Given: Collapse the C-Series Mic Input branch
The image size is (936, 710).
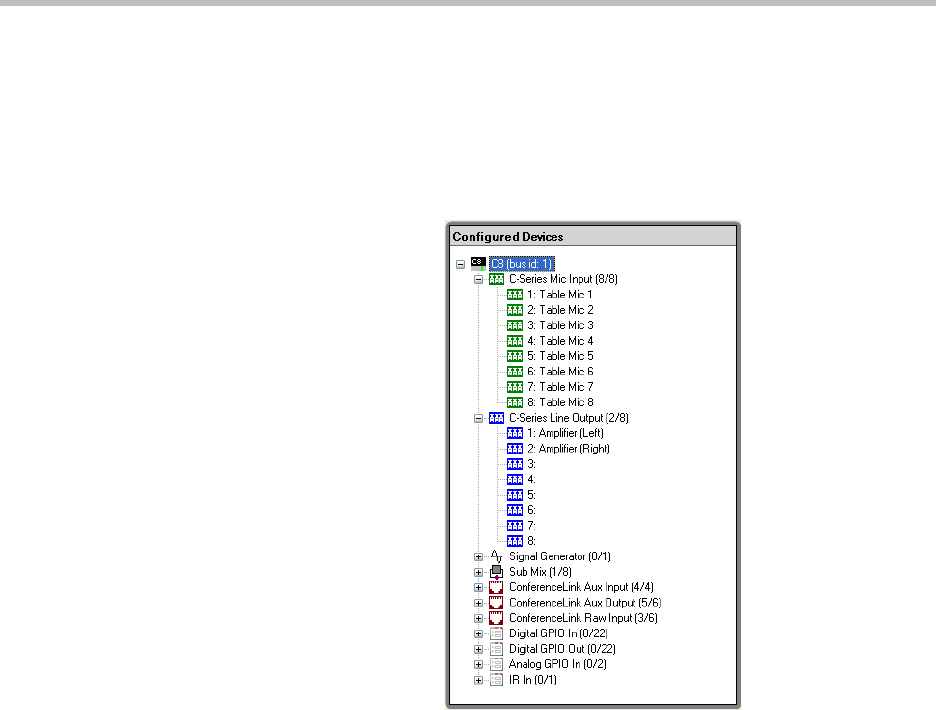Looking at the screenshot, I should click(478, 279).
